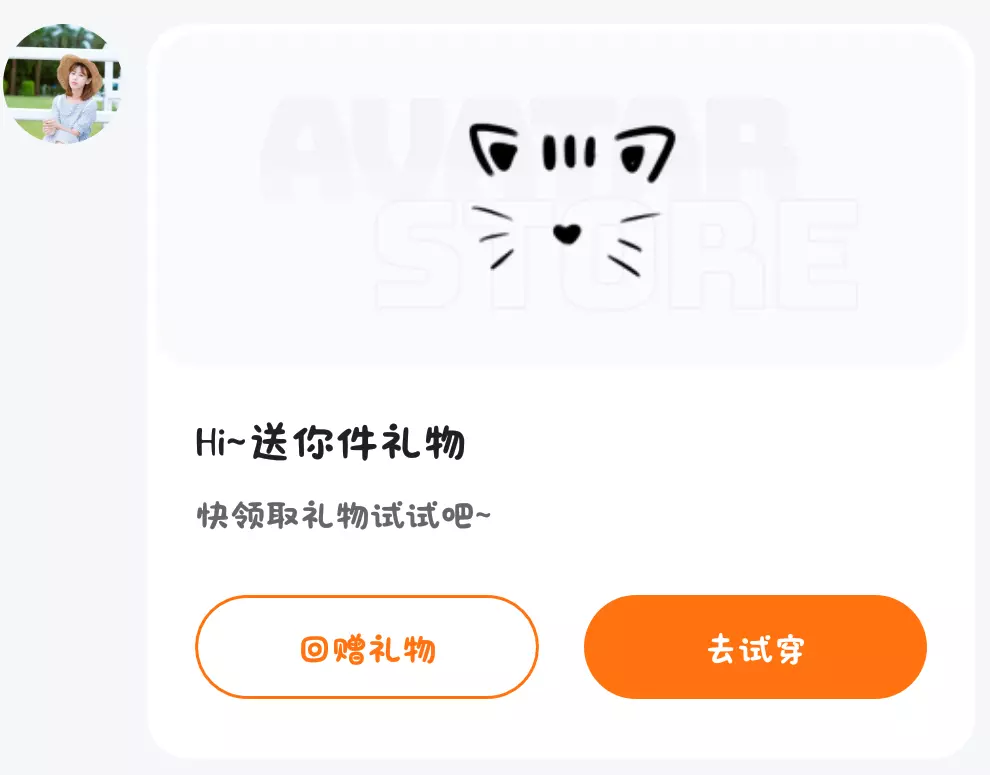Click the cat's left ear drawing
990x775 pixels.
coord(494,149)
